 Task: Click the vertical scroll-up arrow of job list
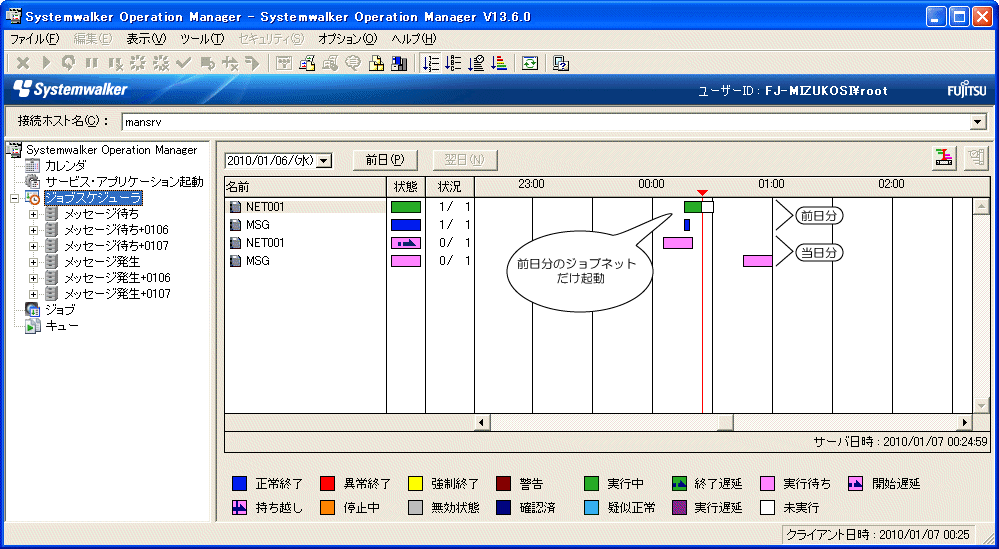[x=981, y=206]
